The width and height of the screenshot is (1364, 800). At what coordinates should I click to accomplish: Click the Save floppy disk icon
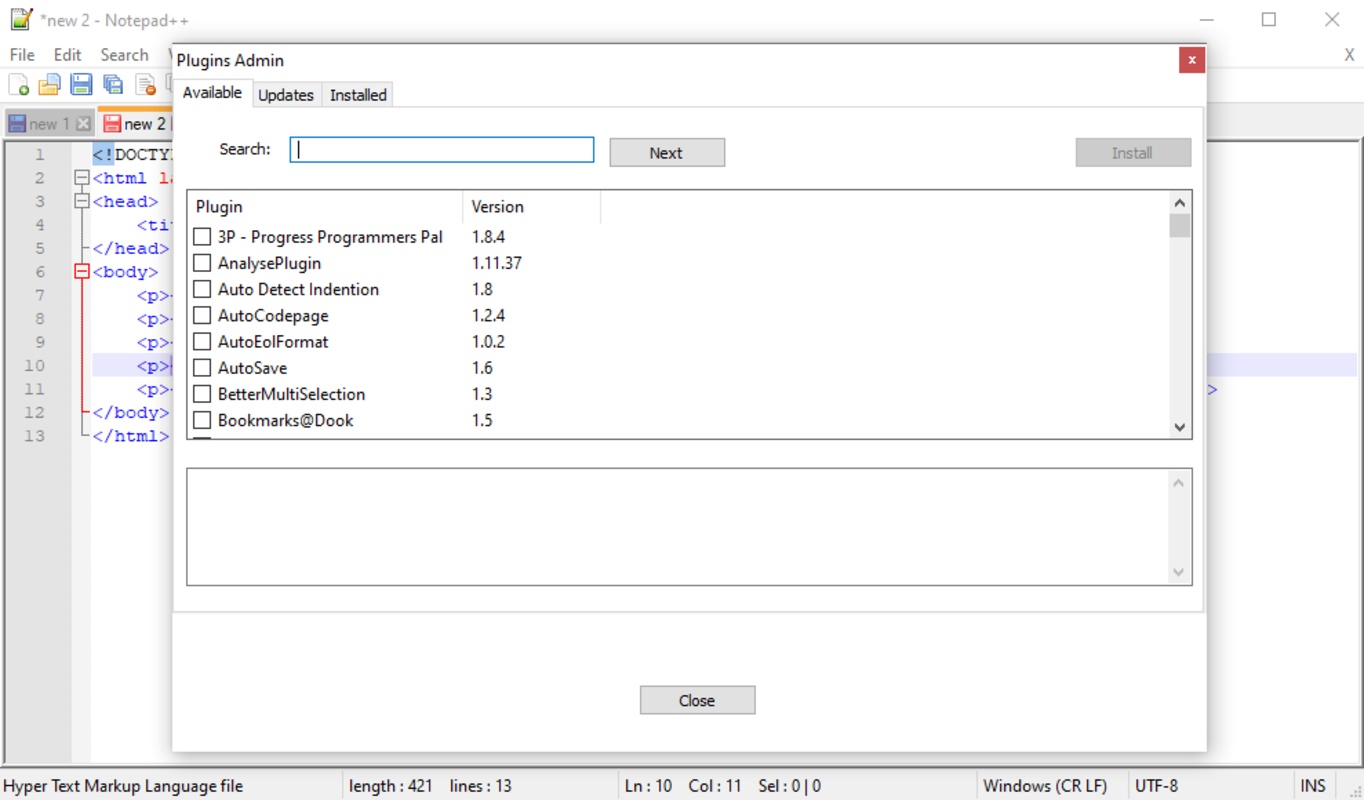click(82, 86)
